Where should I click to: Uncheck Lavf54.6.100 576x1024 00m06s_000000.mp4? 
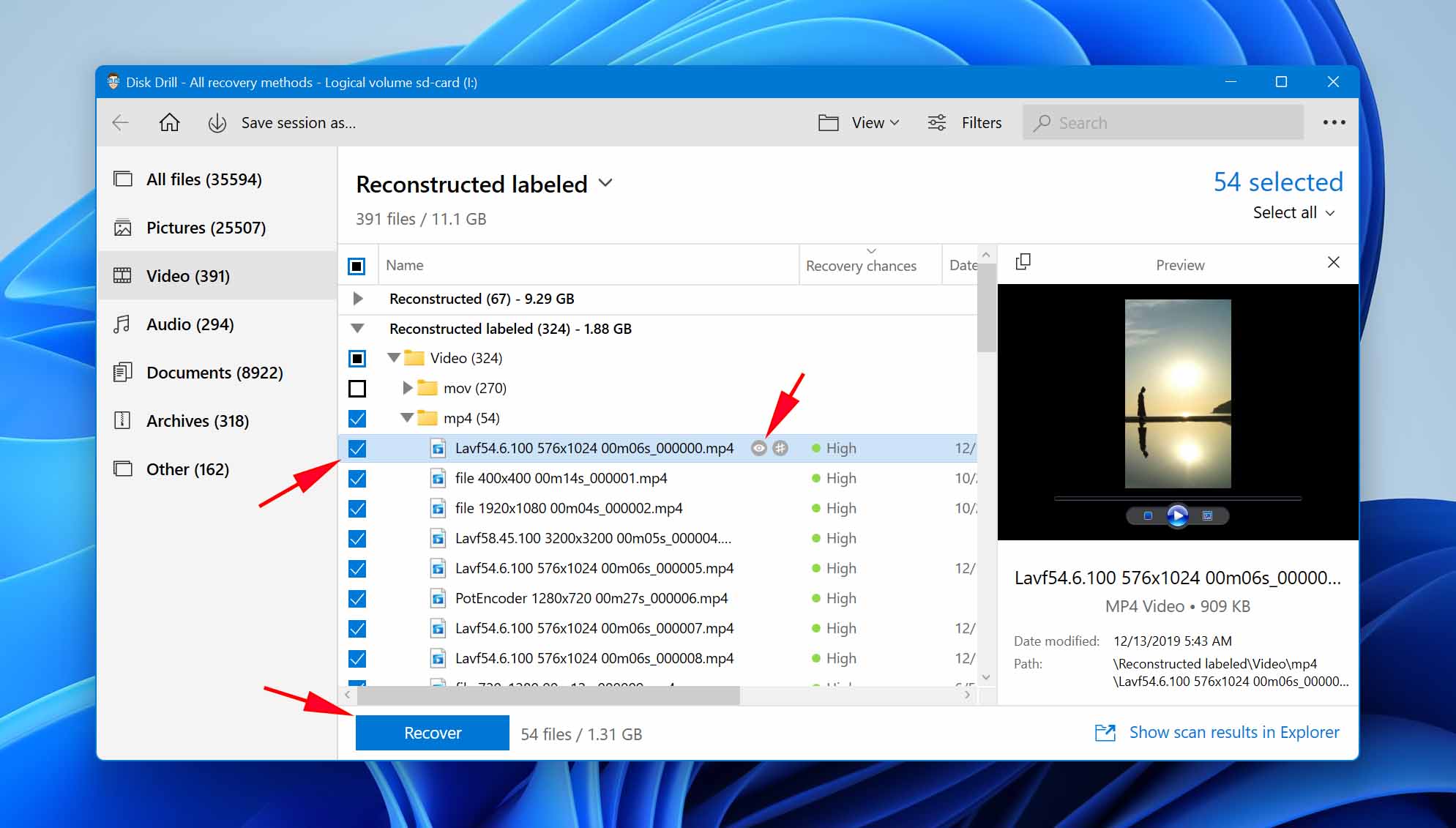(357, 448)
